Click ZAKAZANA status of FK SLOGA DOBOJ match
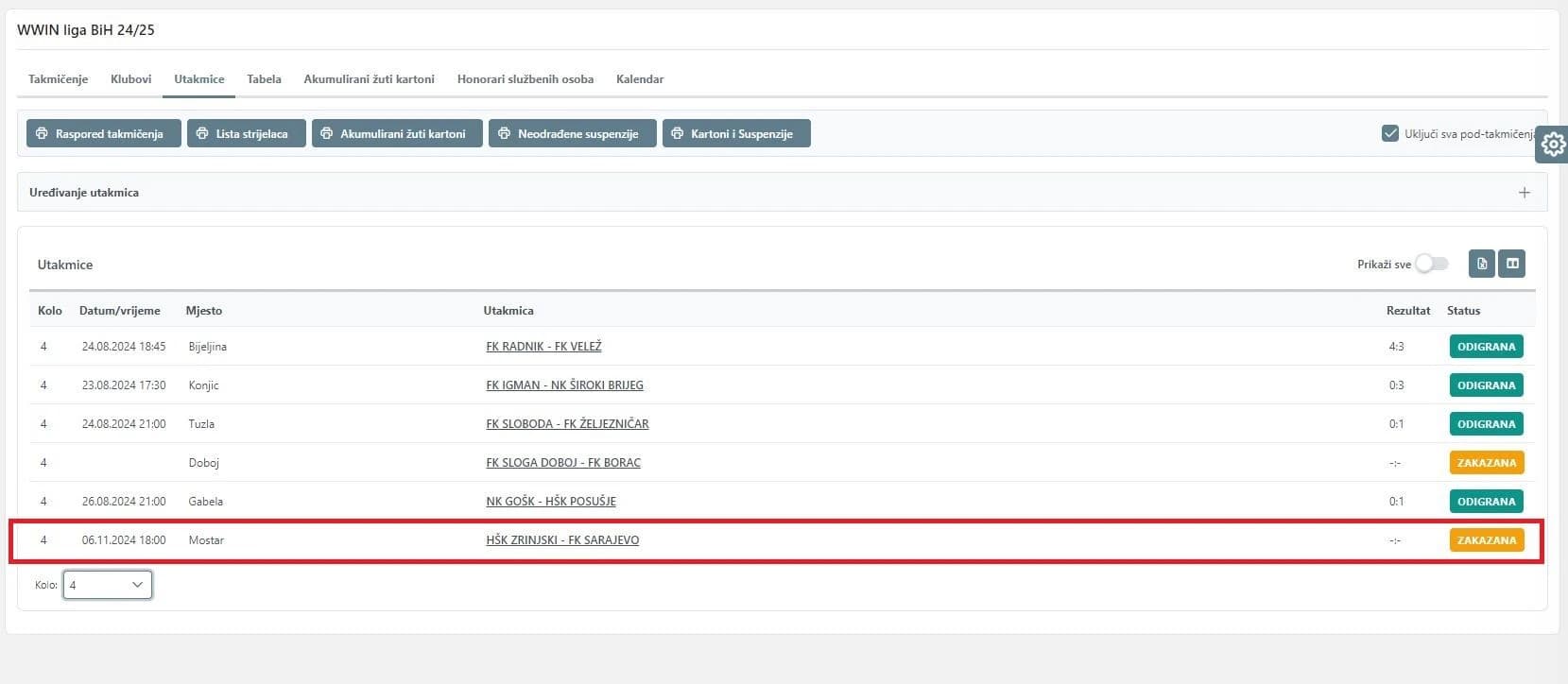Image resolution: width=1568 pixels, height=684 pixels. [1487, 463]
